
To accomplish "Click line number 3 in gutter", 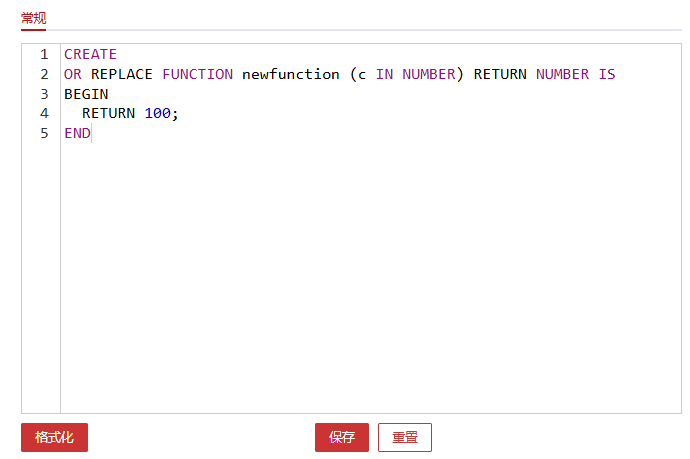I will point(44,94).
